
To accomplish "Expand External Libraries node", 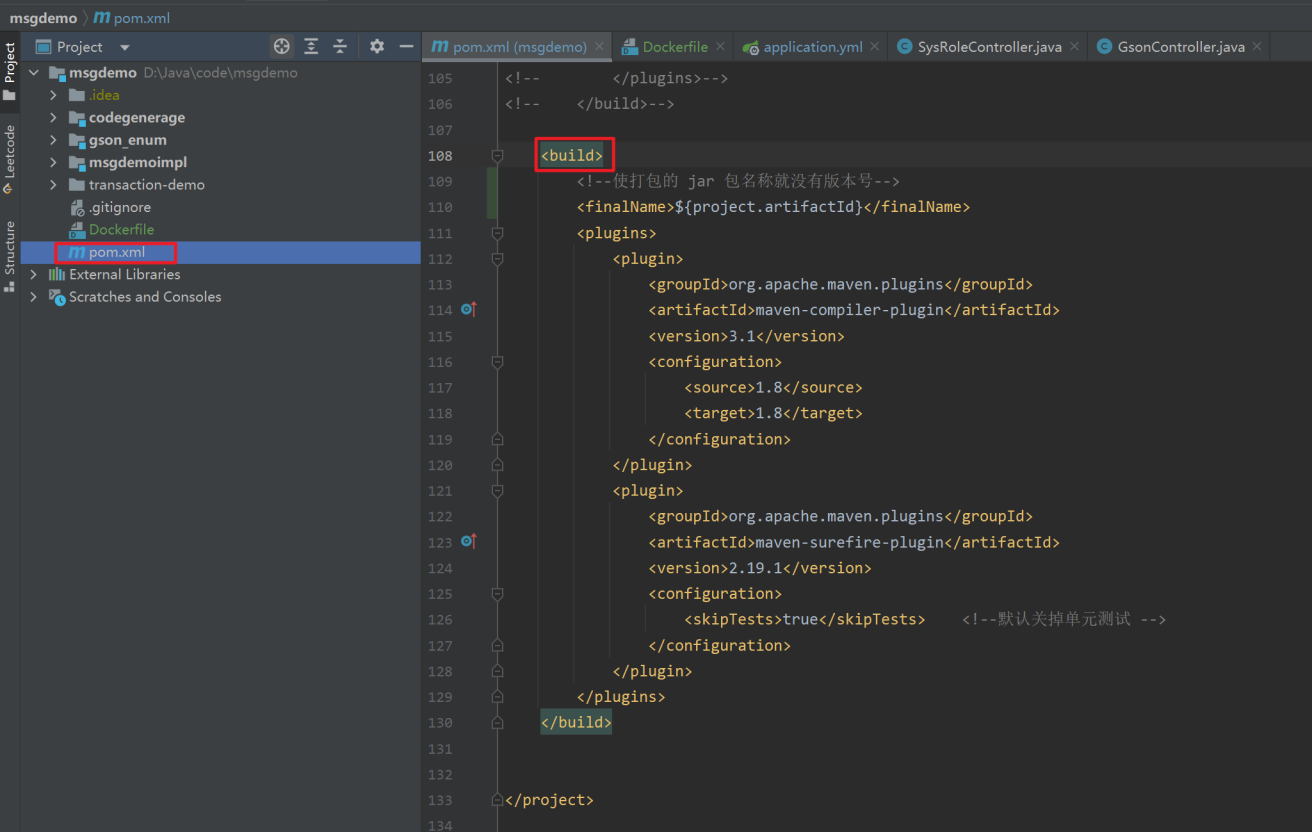I will [35, 274].
